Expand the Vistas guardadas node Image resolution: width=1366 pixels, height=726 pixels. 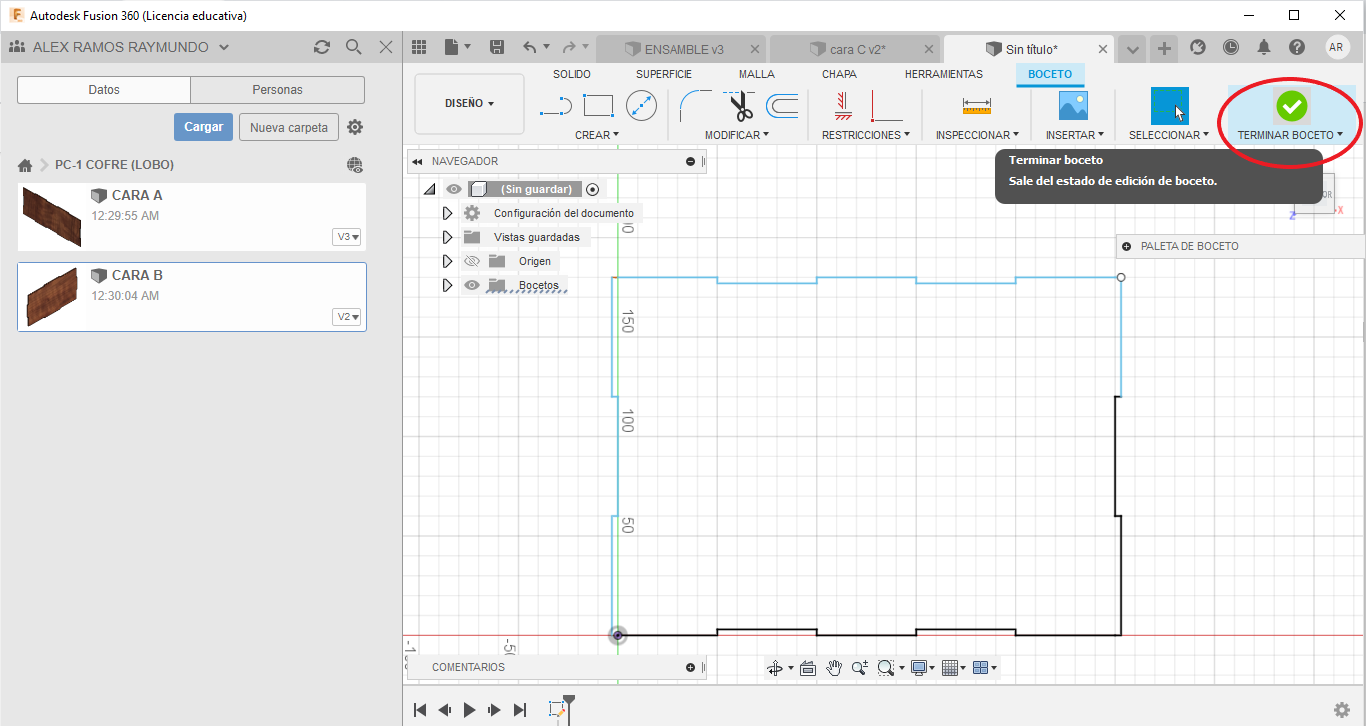pos(447,237)
